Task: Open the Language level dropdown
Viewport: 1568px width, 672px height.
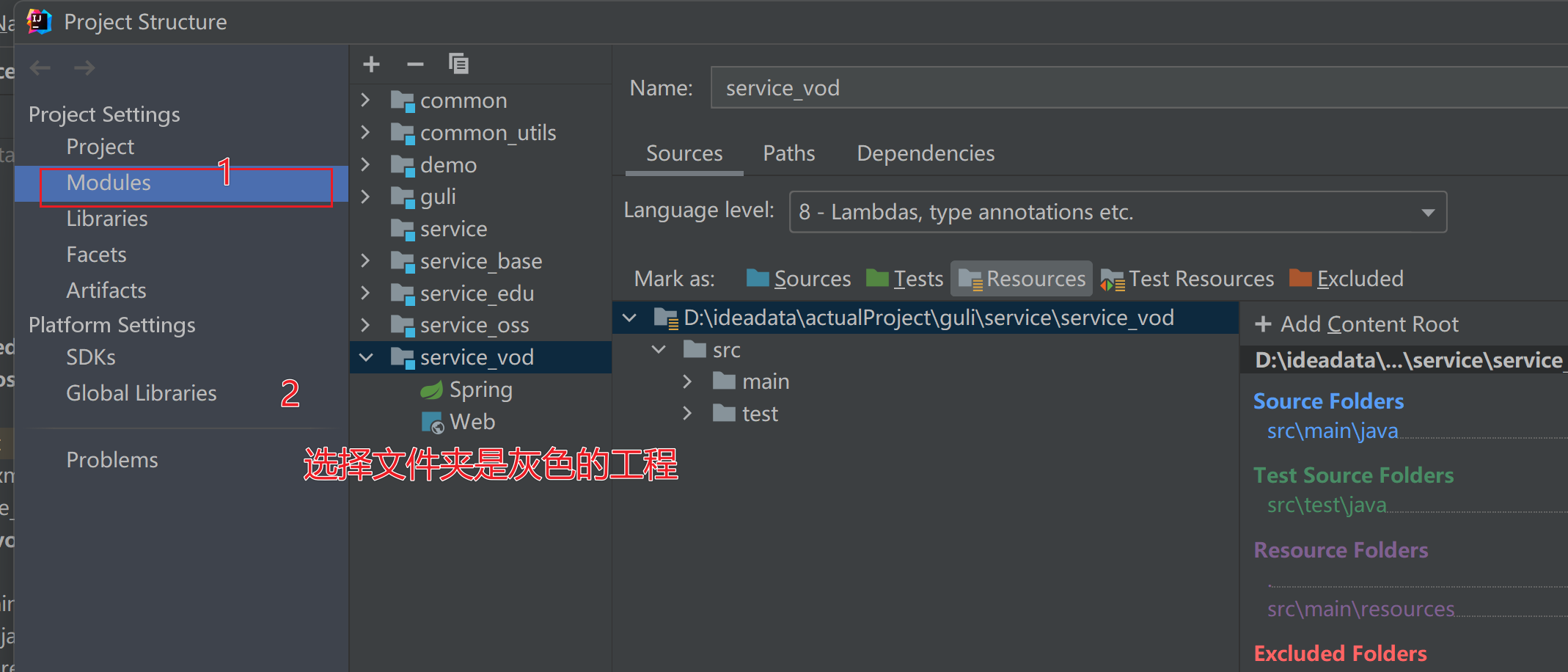Action: coord(1427,212)
